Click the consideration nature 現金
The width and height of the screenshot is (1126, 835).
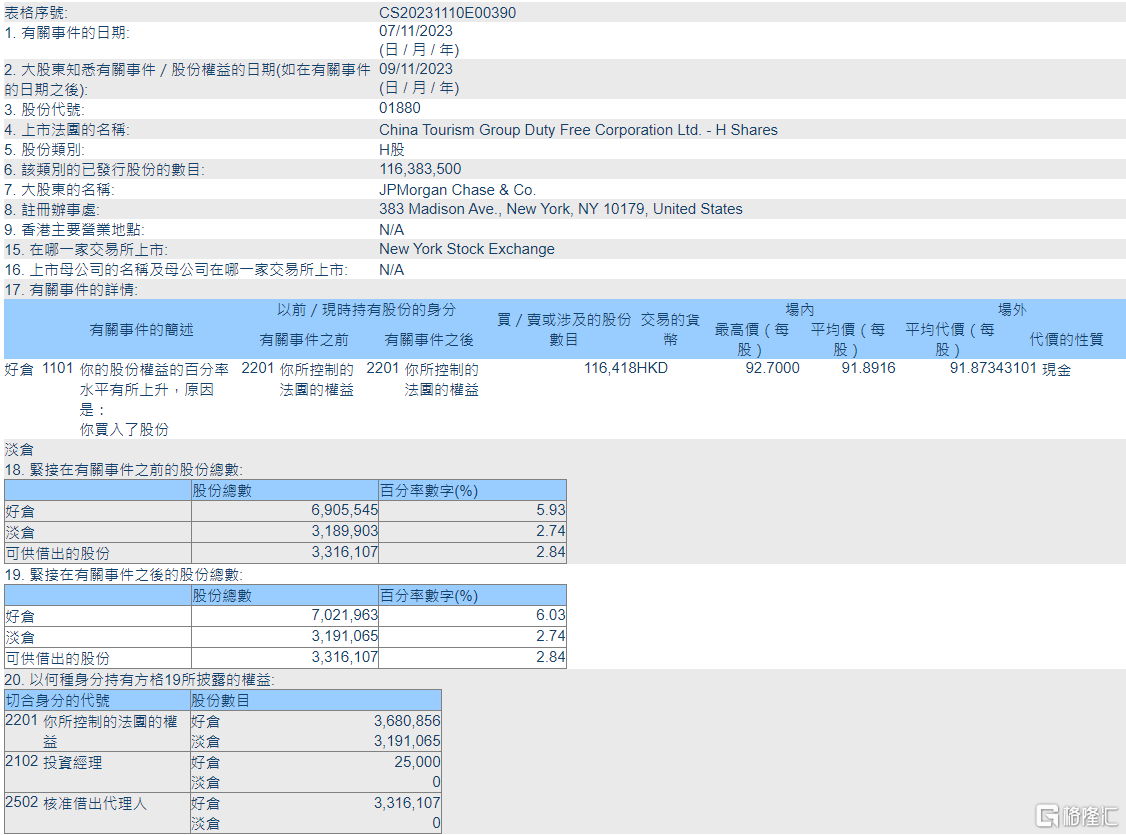pos(1056,369)
